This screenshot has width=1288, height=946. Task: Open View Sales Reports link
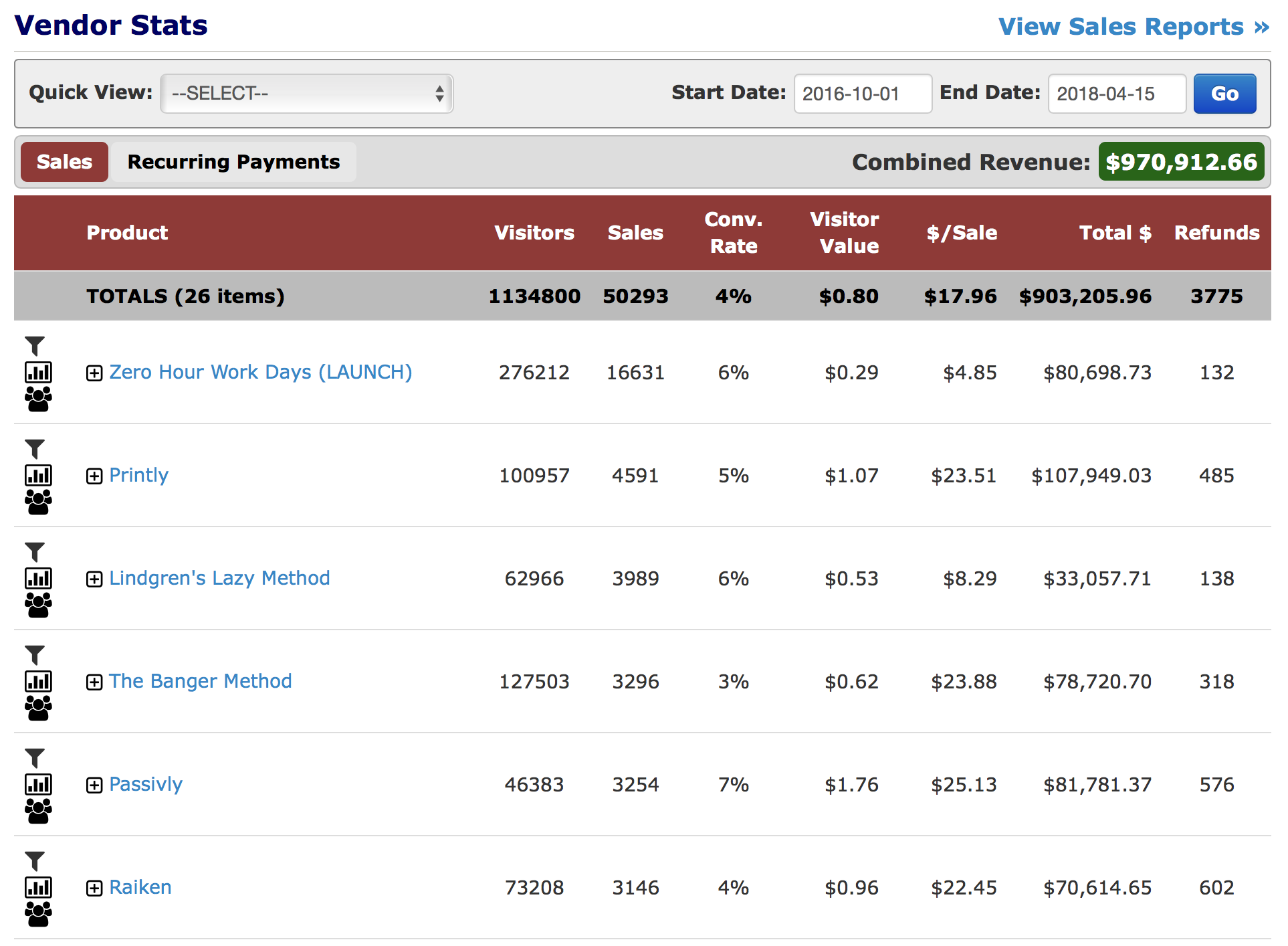pos(1134,27)
